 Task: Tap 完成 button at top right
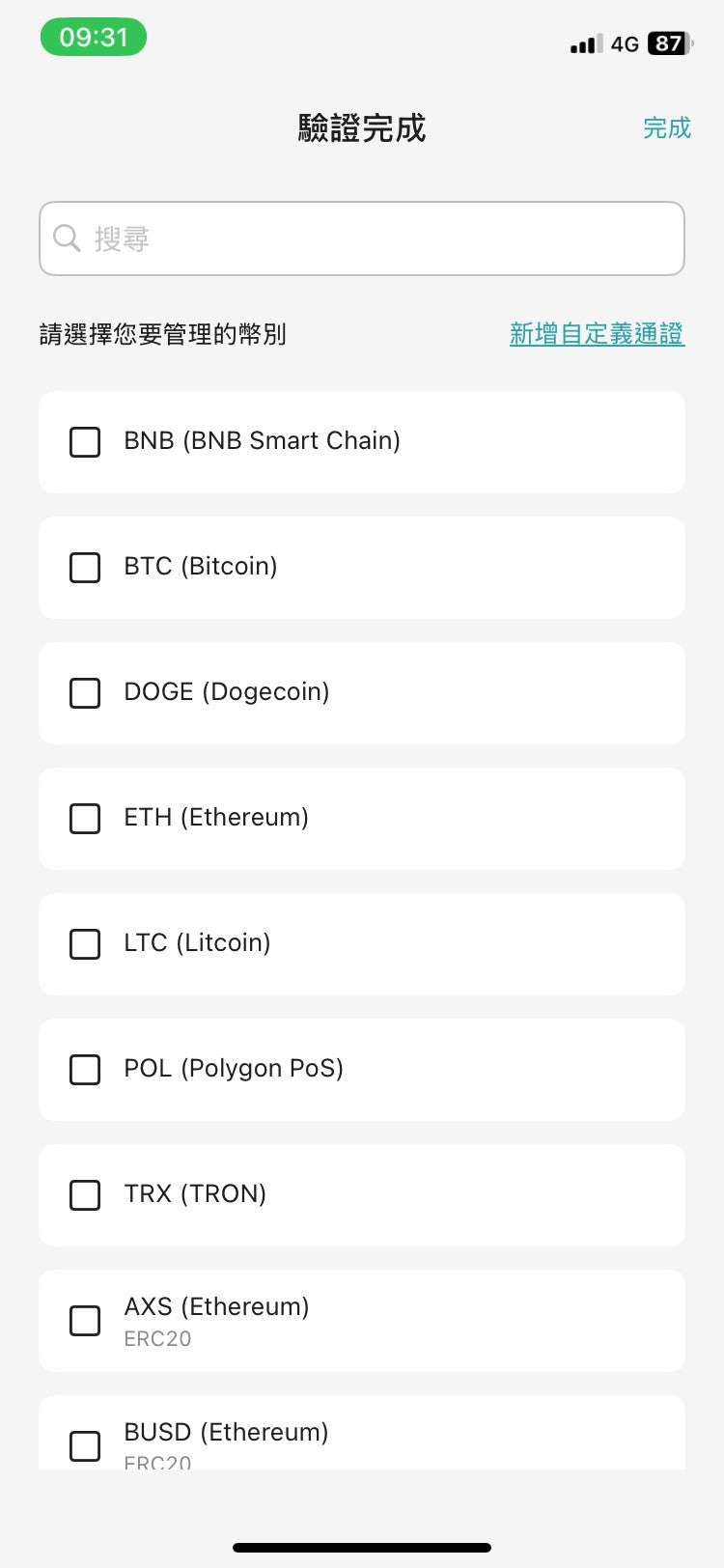click(x=667, y=128)
